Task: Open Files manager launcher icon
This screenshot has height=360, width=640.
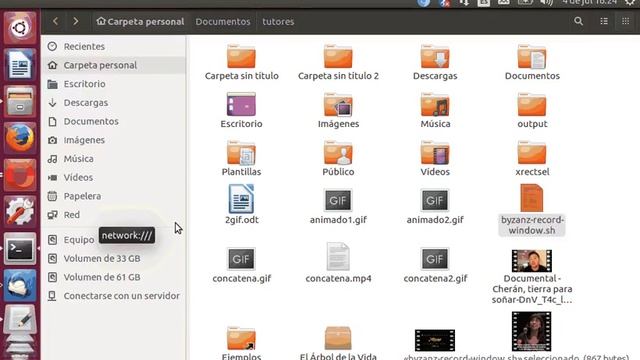Action: 20,101
